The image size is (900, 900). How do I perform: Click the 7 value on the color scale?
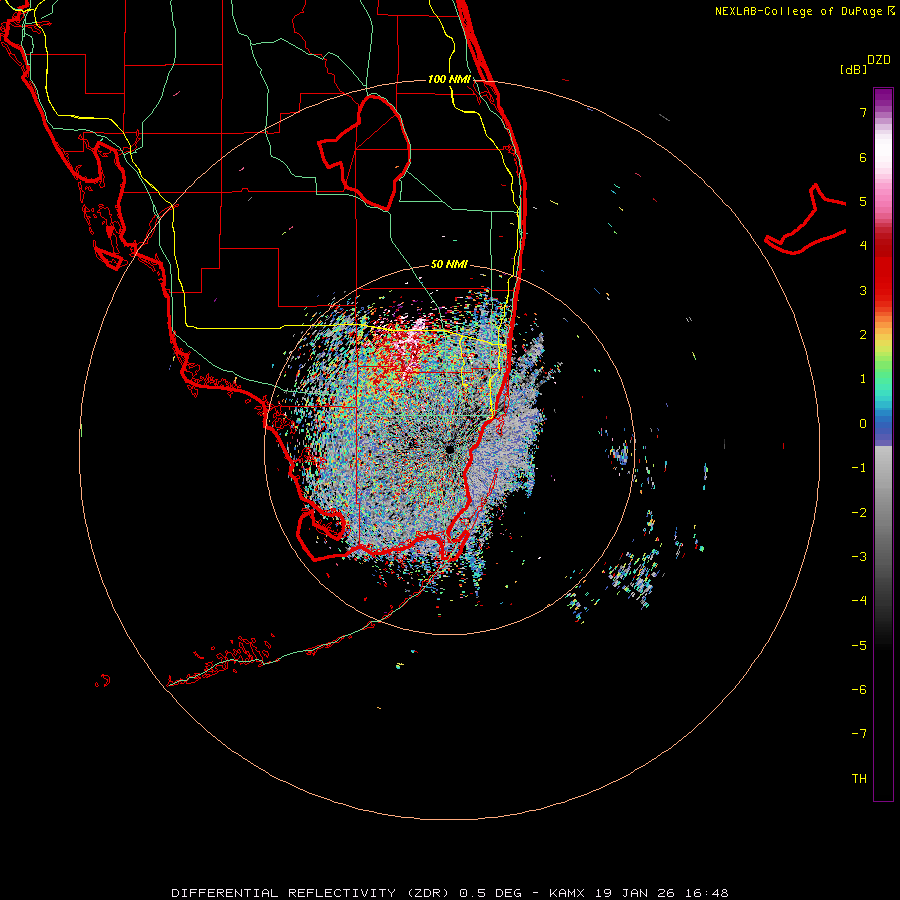click(863, 112)
